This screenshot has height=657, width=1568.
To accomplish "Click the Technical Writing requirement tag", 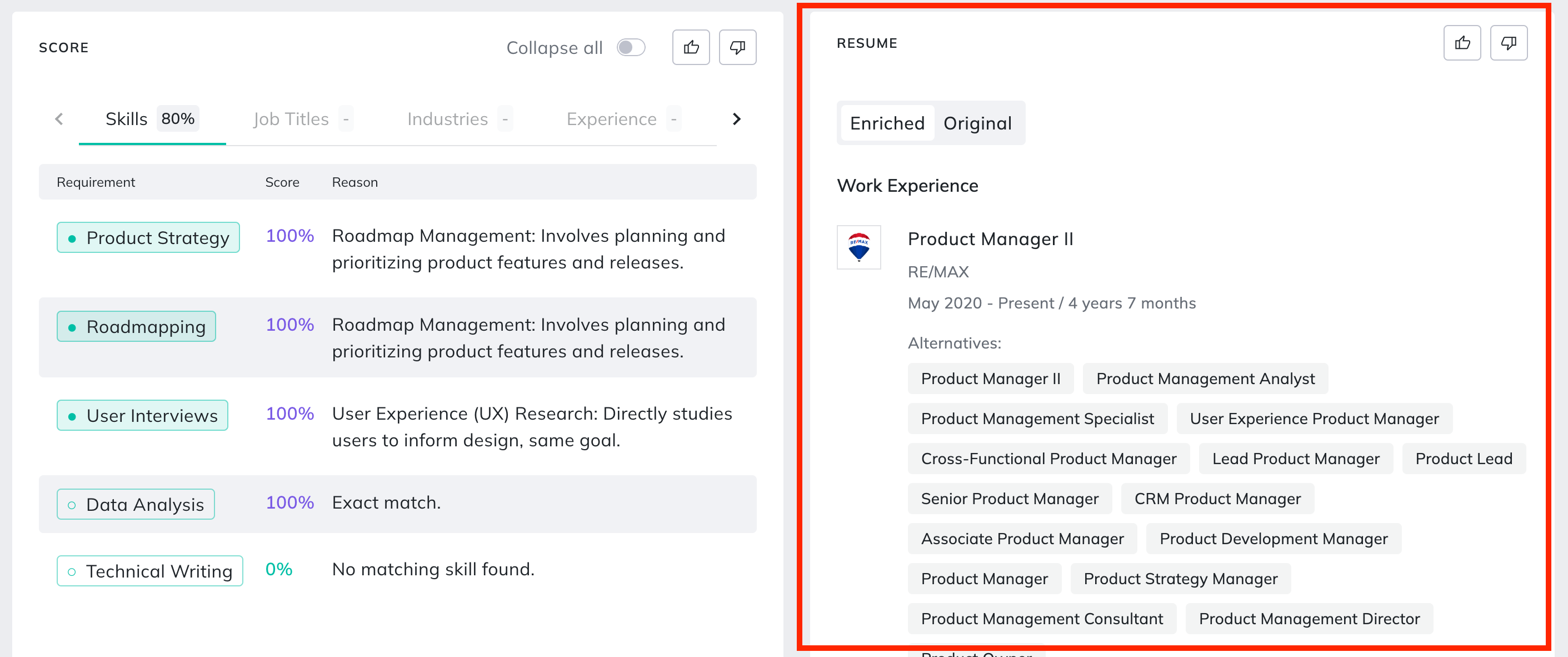I will coord(149,571).
